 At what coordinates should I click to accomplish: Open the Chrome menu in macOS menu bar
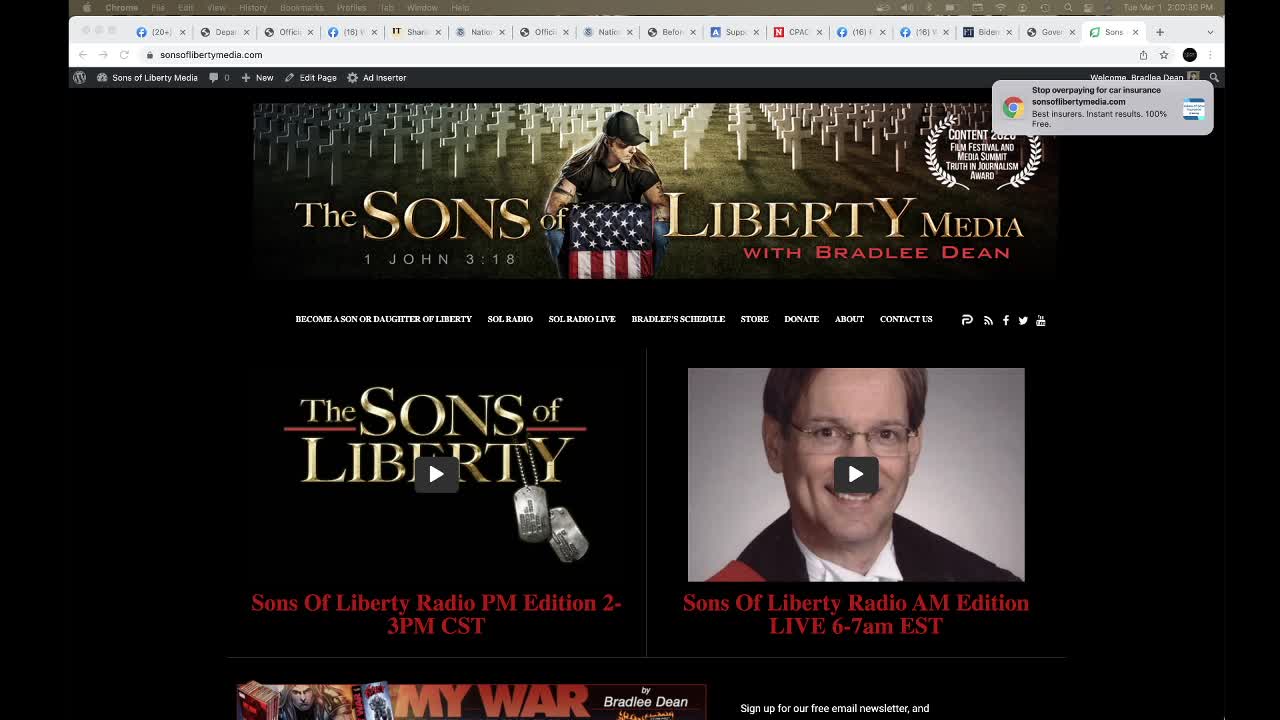pos(121,7)
